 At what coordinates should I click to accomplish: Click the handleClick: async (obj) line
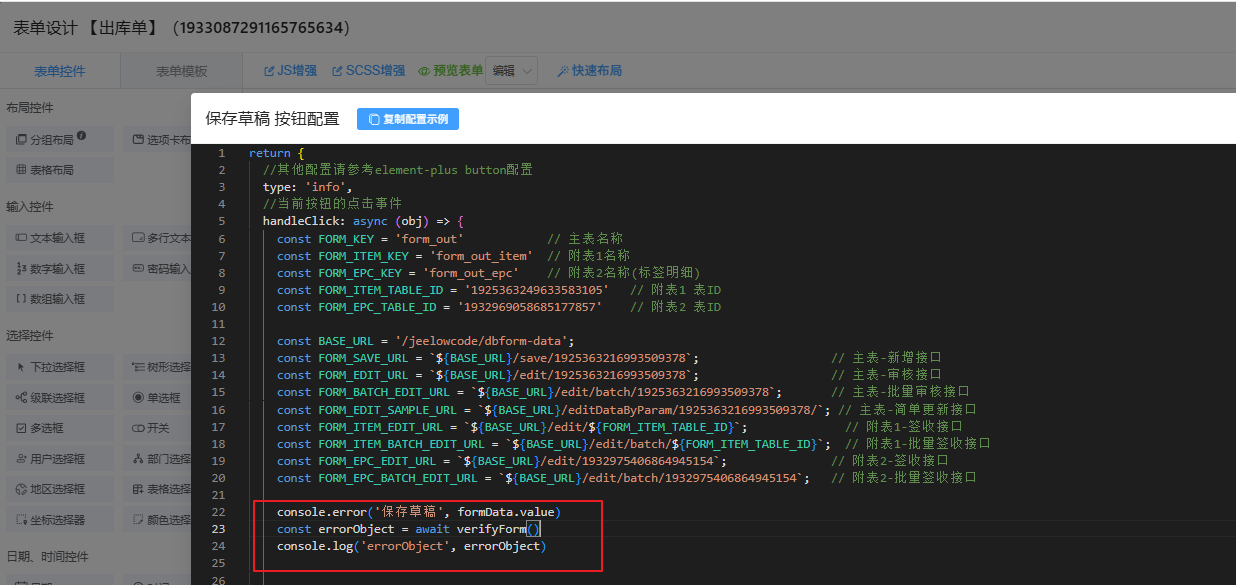(363, 221)
